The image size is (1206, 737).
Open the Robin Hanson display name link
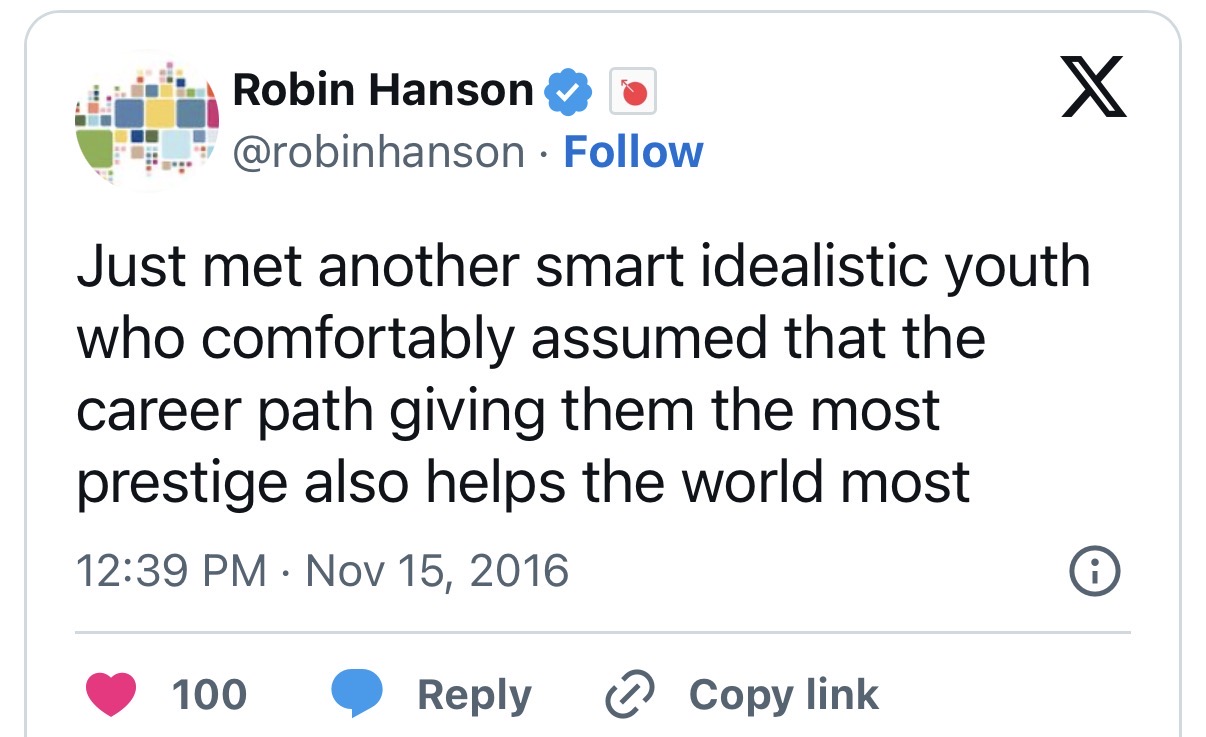tap(383, 91)
